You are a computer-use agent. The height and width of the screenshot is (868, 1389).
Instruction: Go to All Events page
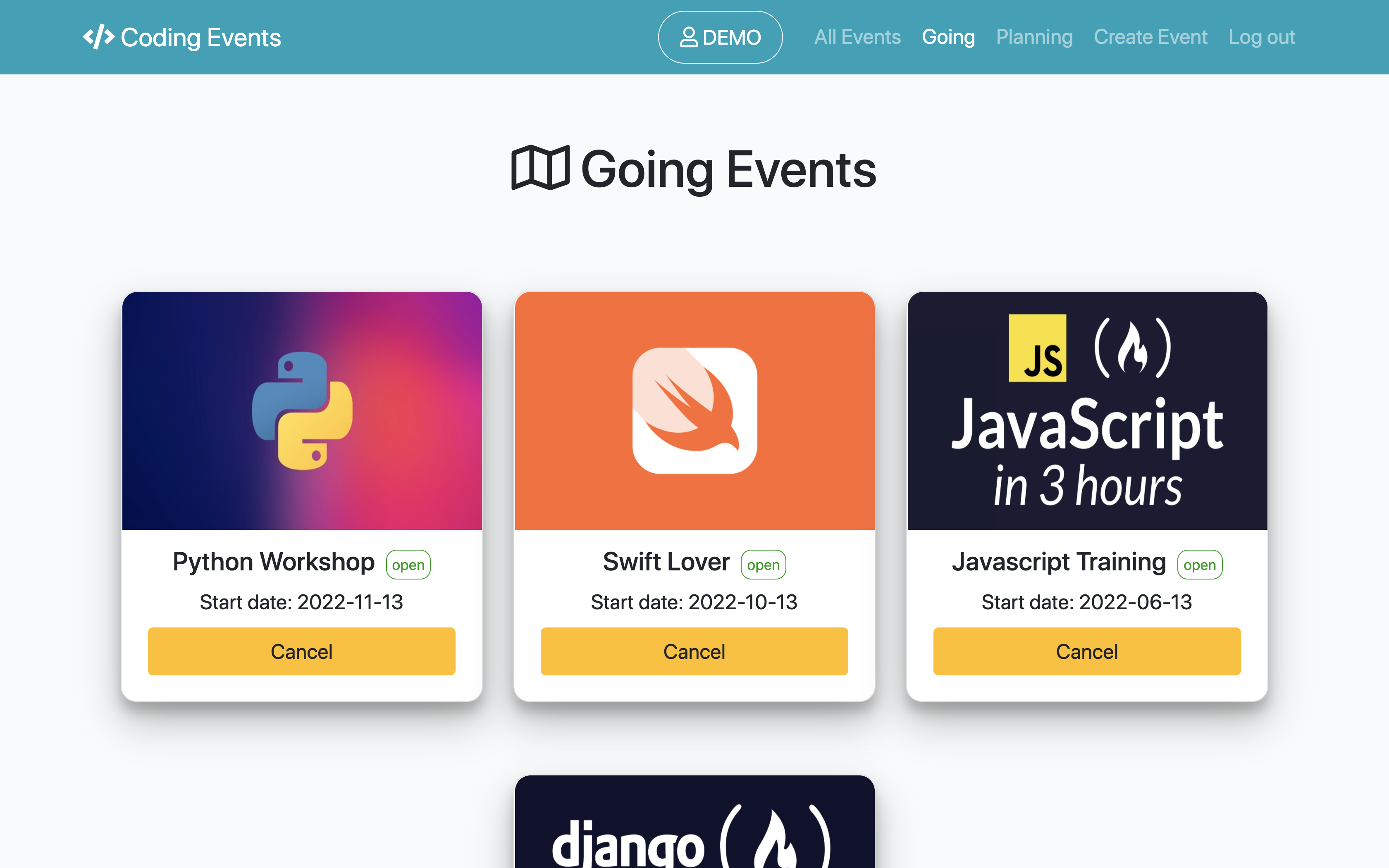[x=857, y=37]
